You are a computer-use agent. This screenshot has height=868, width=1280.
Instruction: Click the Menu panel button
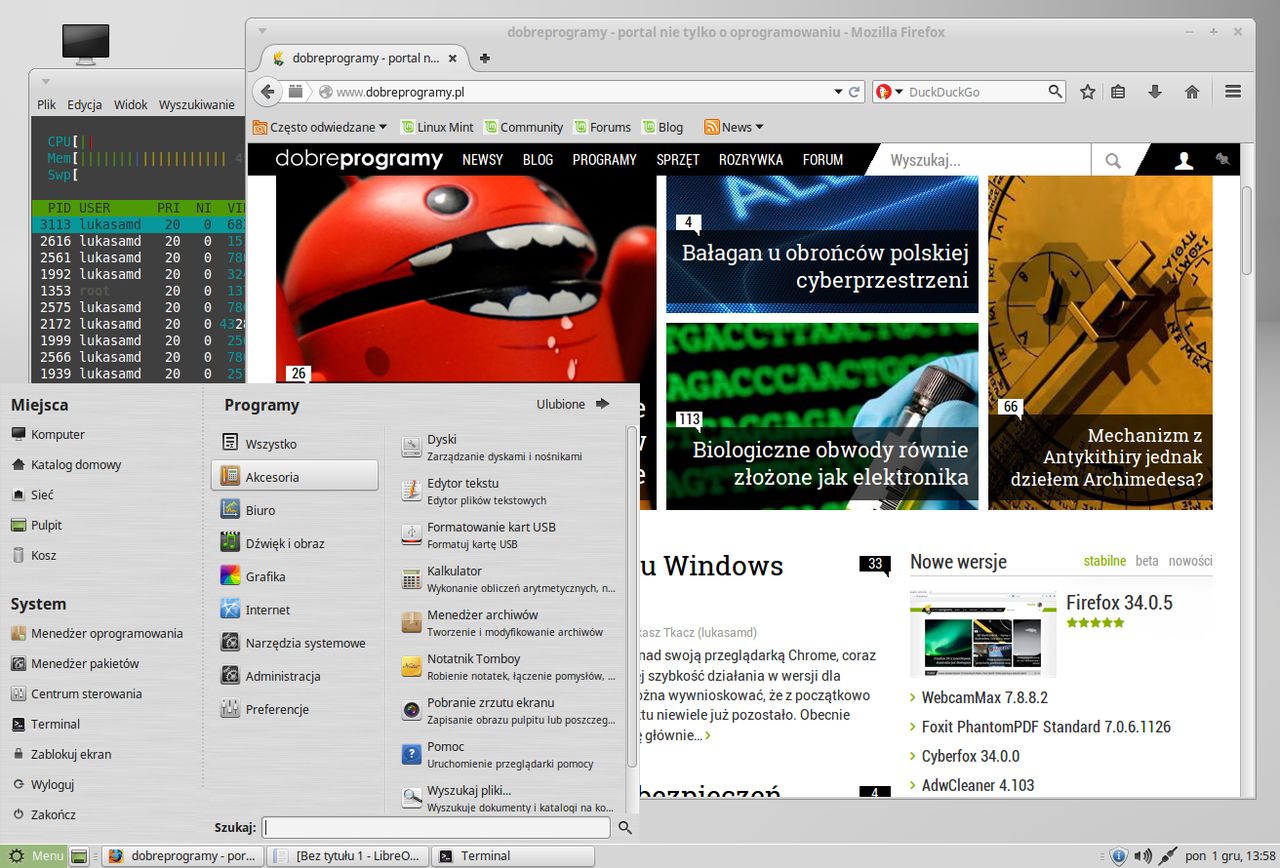coord(35,856)
